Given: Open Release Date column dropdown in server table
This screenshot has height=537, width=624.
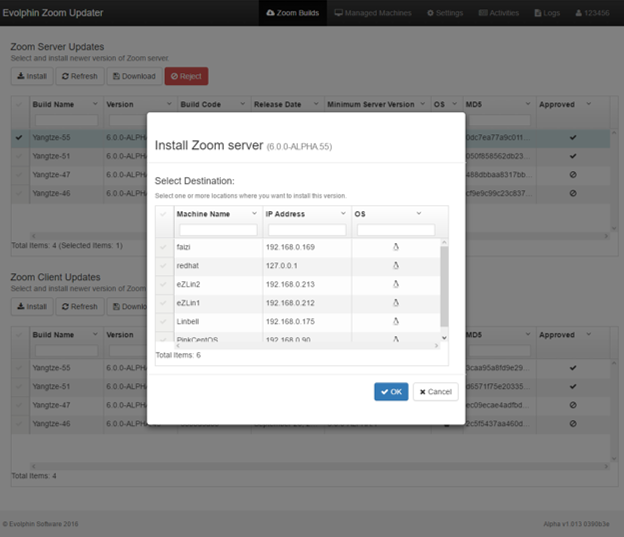Looking at the screenshot, I should click(x=316, y=104).
